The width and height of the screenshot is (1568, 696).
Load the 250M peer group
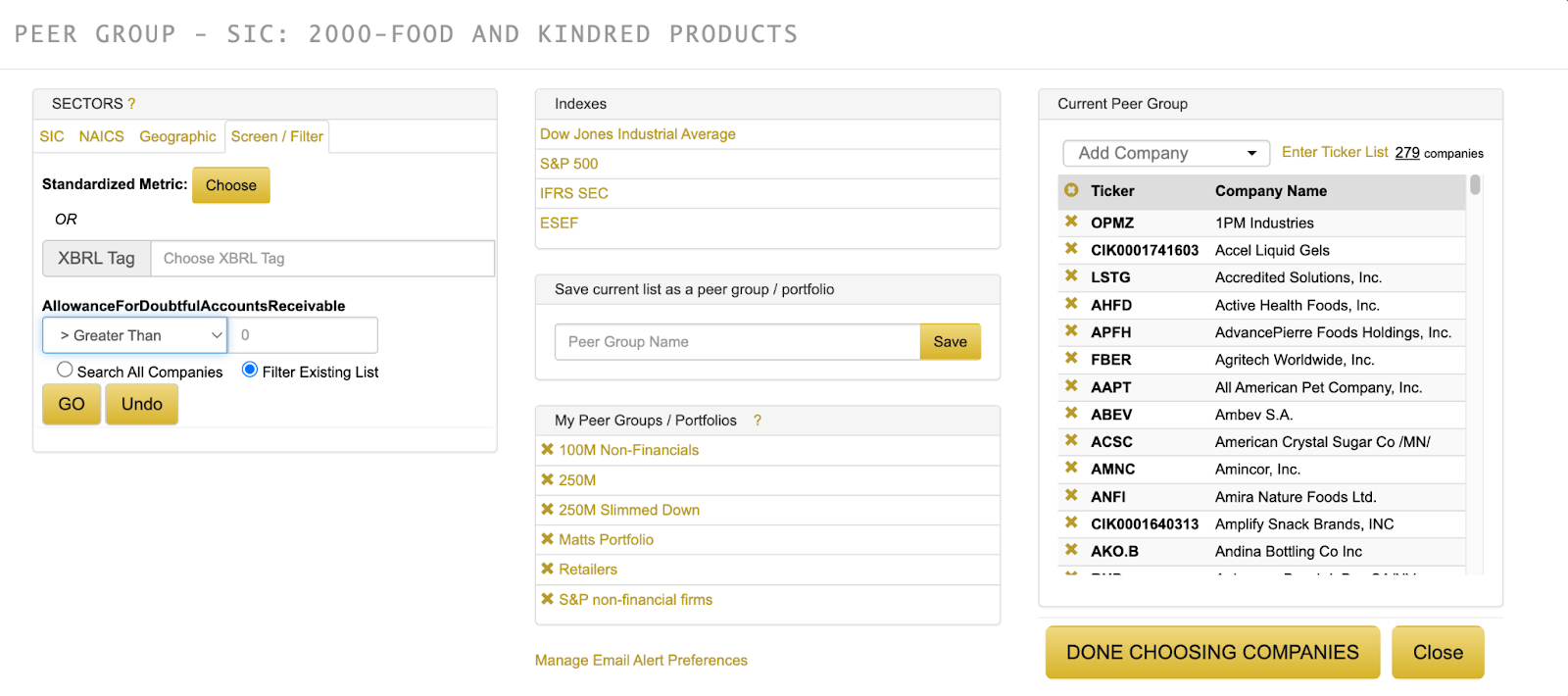pyautogui.click(x=577, y=480)
